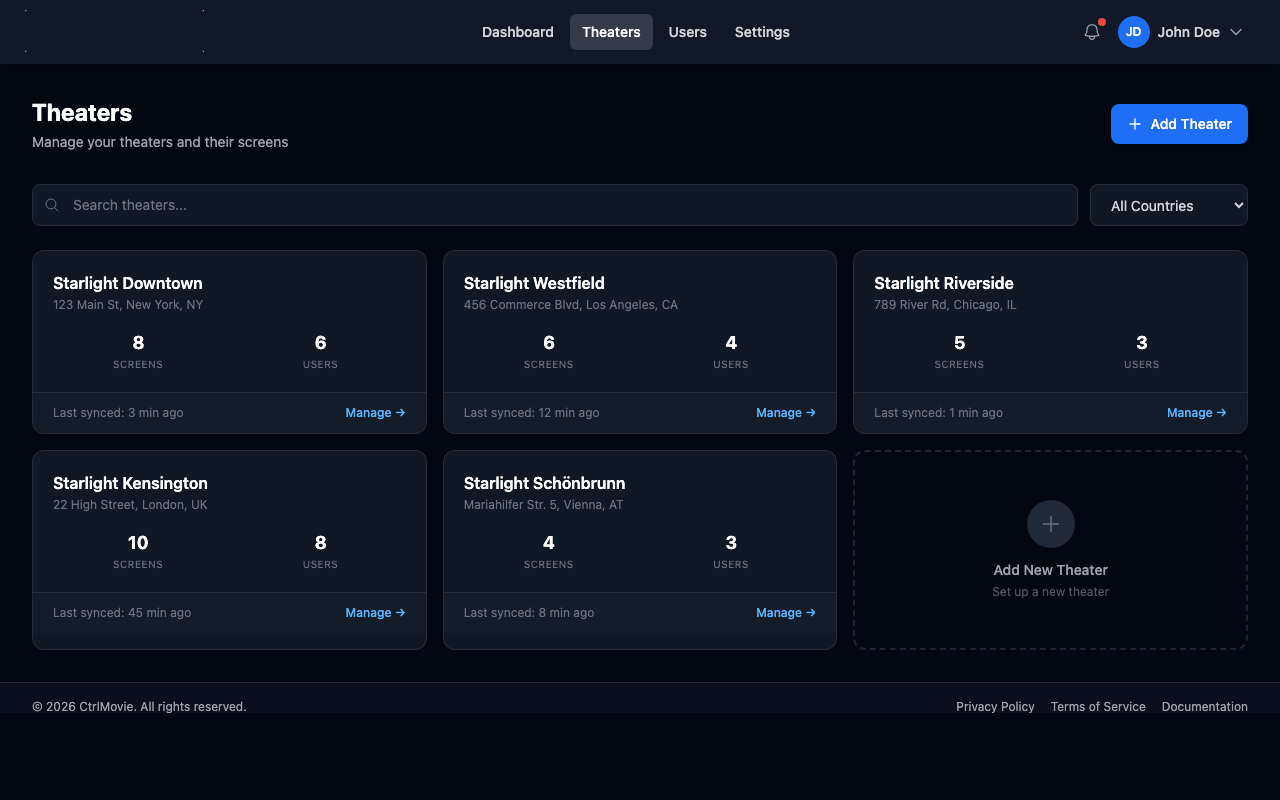The width and height of the screenshot is (1280, 800).
Task: Manage the Starlight Schönbrunn theater
Action: pos(785,613)
